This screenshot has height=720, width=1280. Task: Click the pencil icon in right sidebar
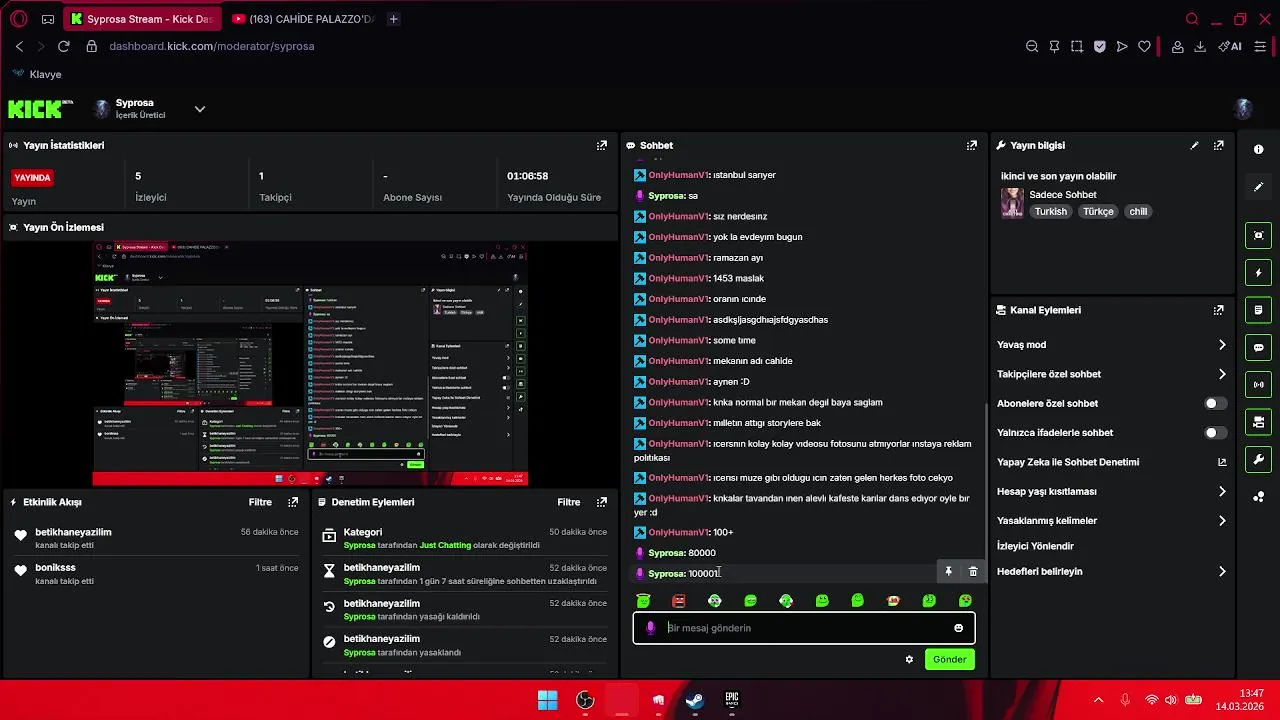click(1258, 187)
